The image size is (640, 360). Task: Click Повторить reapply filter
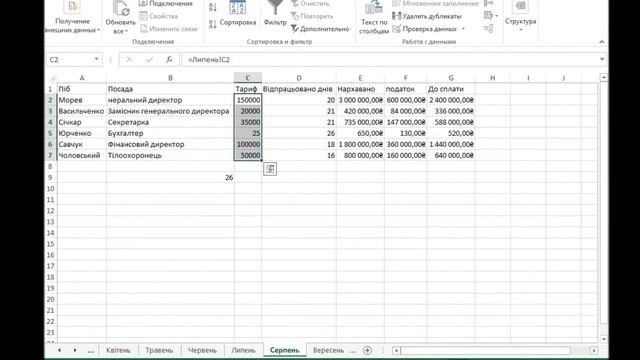tap(312, 16)
